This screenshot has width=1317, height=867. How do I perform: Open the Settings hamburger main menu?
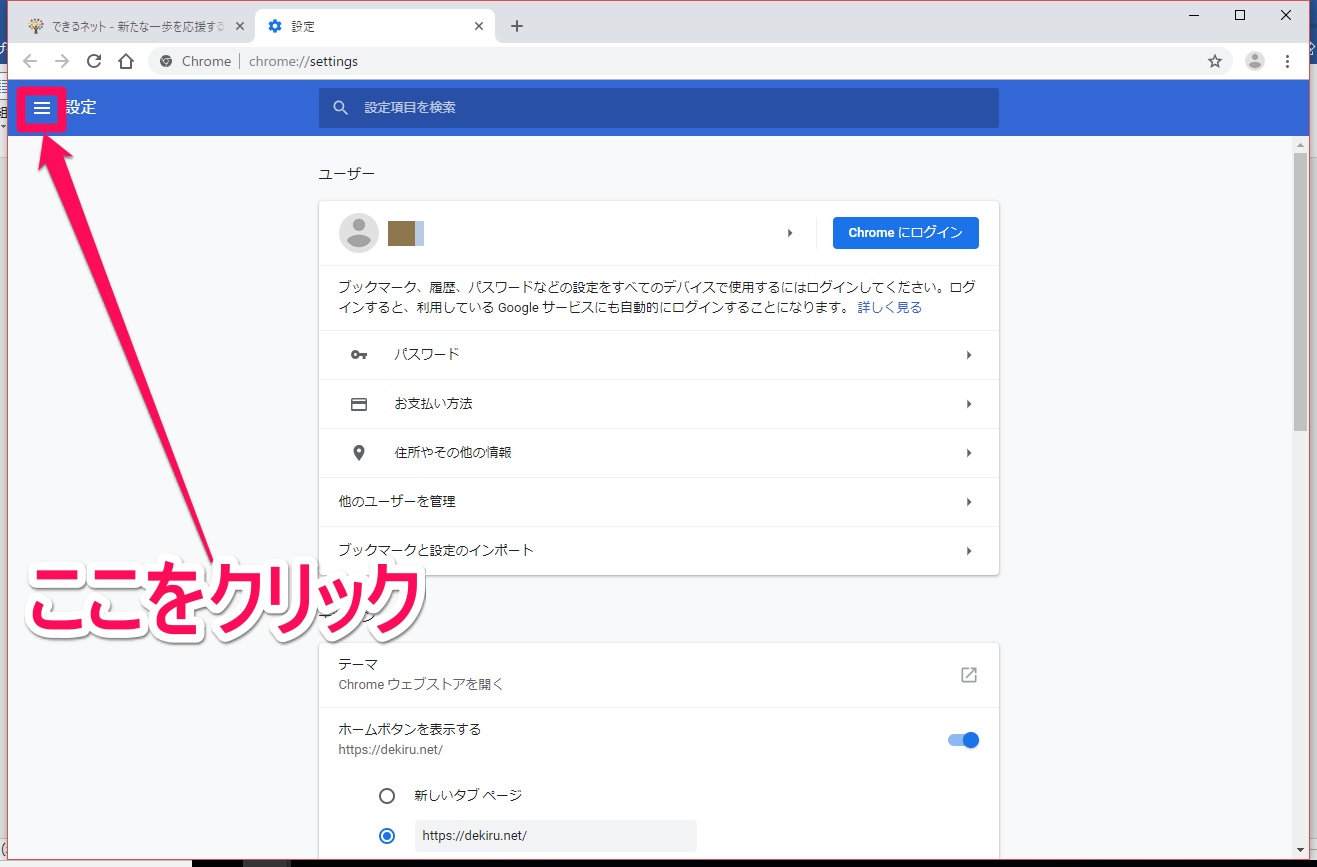pos(42,108)
